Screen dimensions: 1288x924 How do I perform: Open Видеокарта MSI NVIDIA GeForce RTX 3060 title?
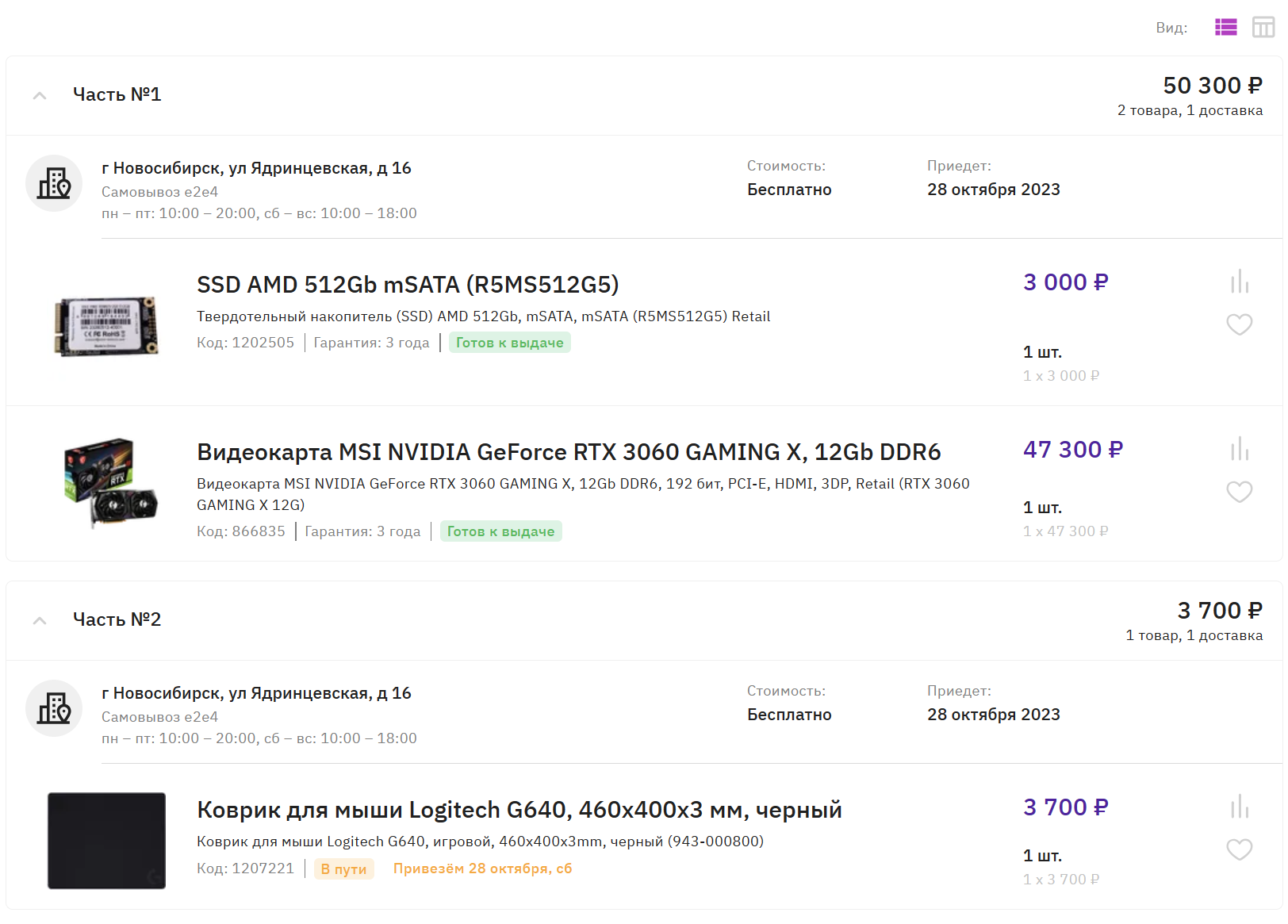point(568,451)
